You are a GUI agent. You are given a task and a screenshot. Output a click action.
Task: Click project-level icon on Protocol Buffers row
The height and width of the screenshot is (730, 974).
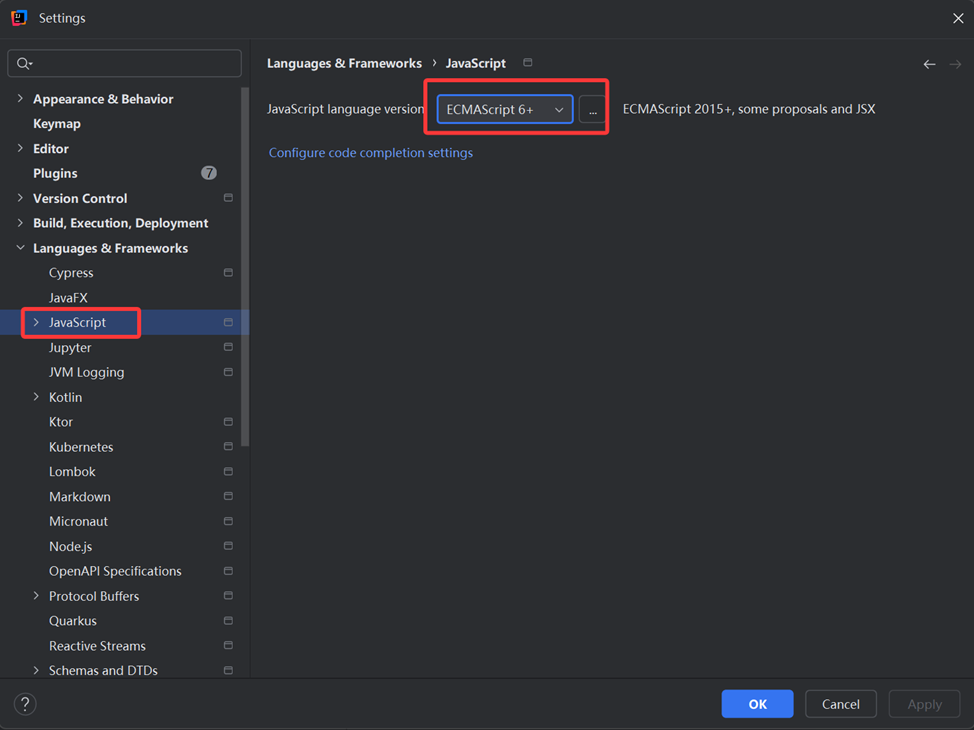[228, 595]
